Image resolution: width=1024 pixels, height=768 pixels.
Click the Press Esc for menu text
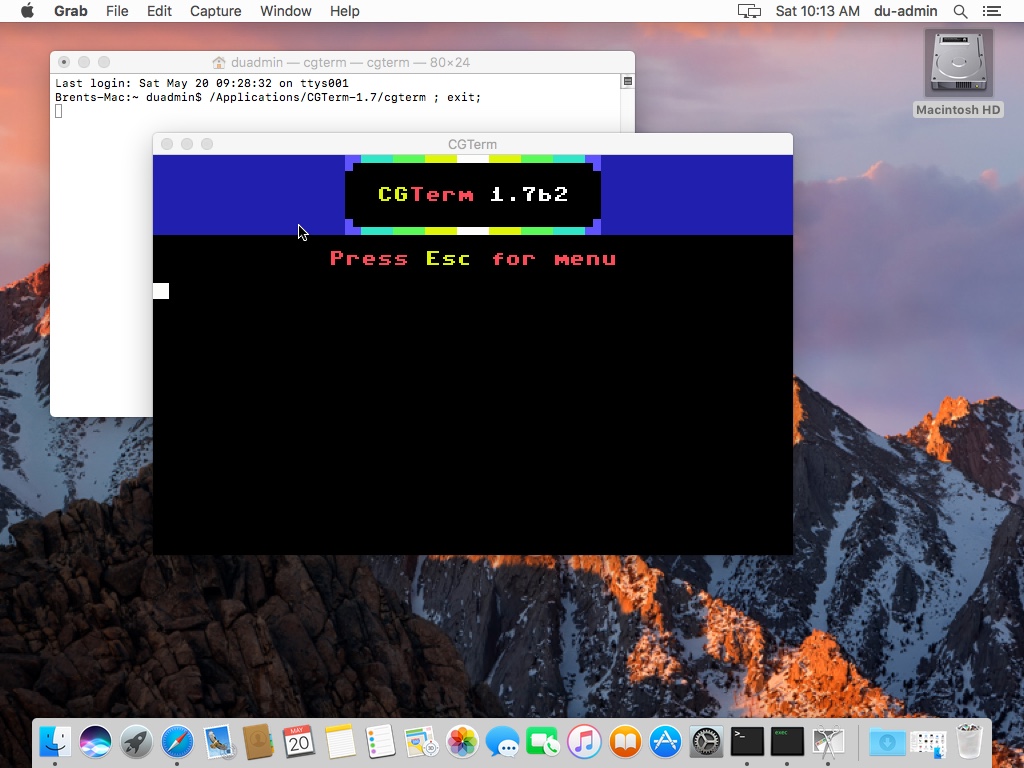473,259
